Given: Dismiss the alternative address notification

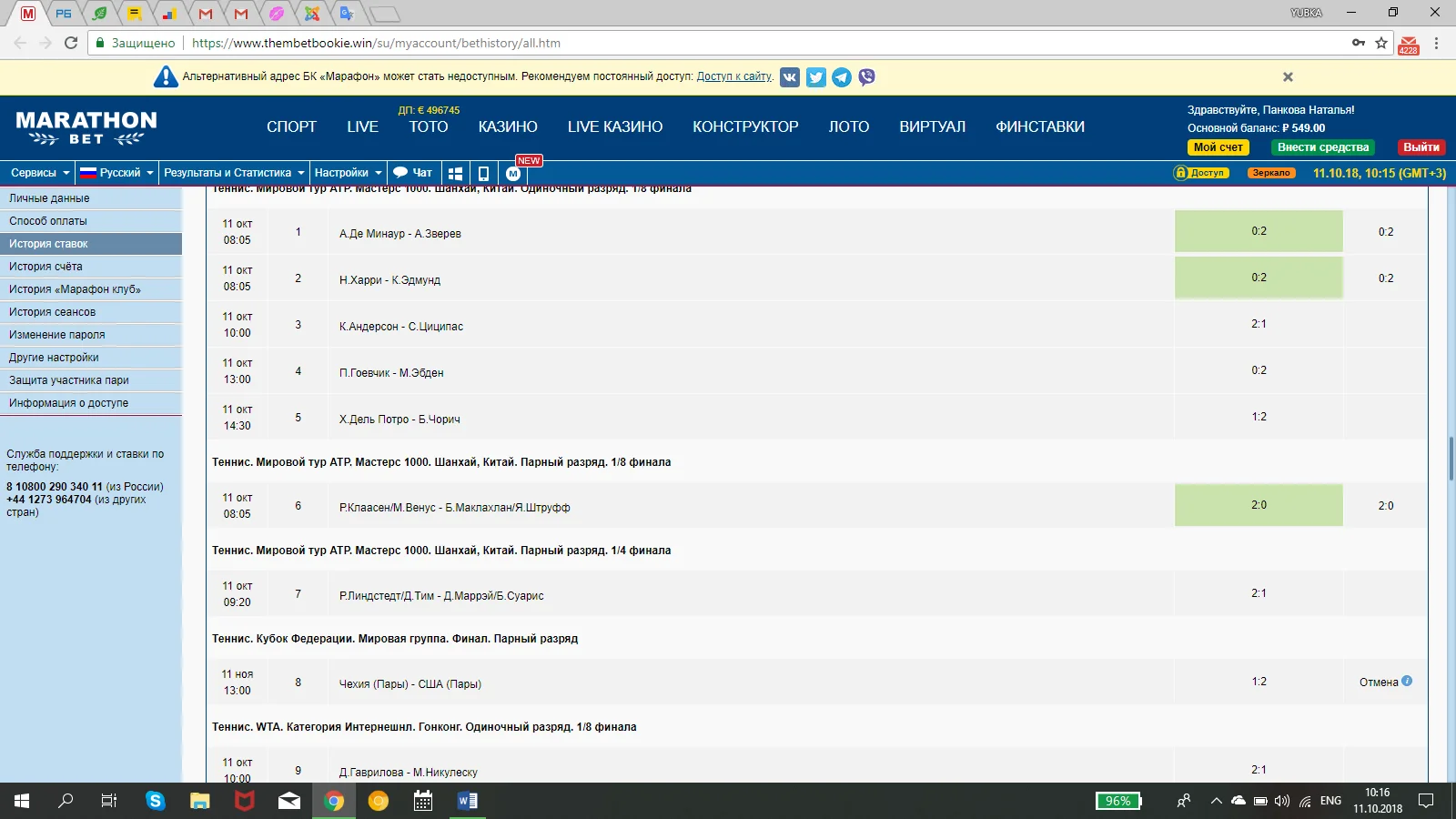Looking at the screenshot, I should tap(1288, 77).
